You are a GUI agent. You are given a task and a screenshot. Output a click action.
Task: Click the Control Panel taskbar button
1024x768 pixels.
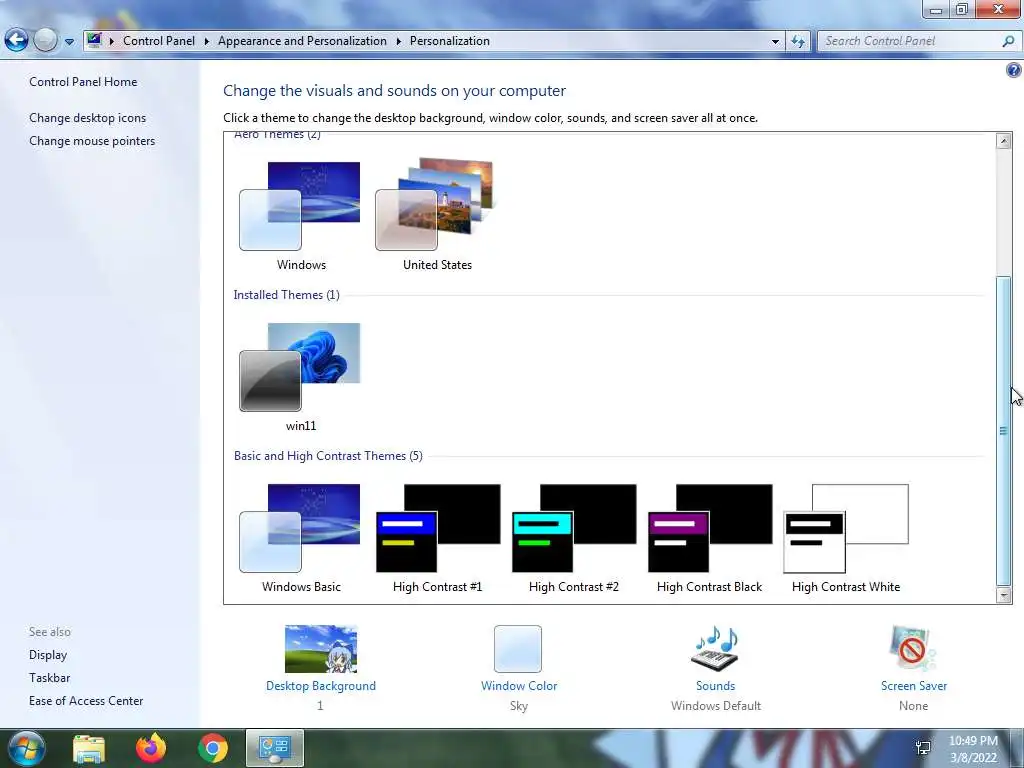click(274, 748)
